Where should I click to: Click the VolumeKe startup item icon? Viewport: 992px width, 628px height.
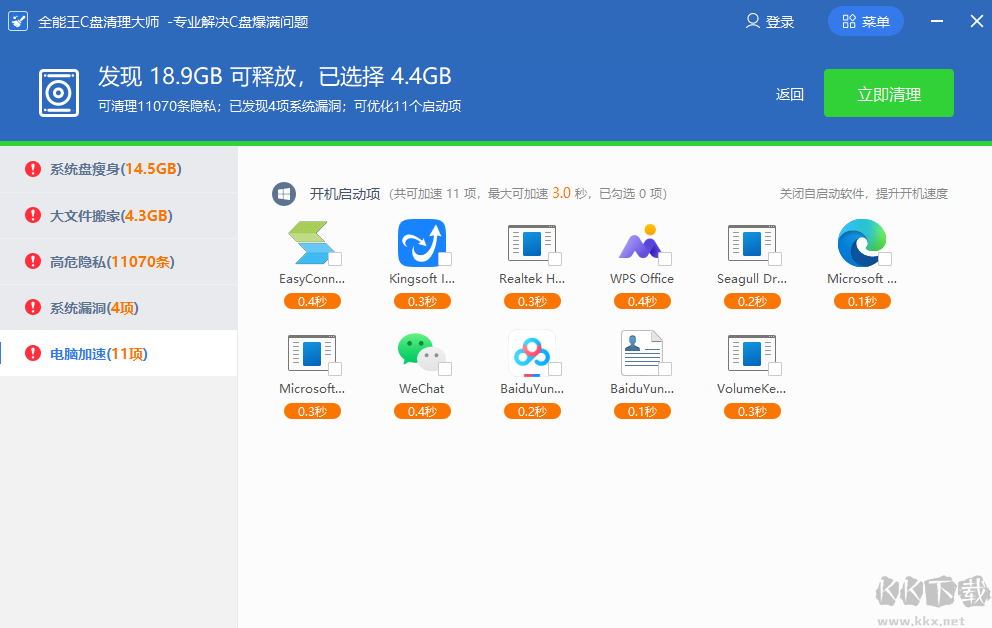751,352
